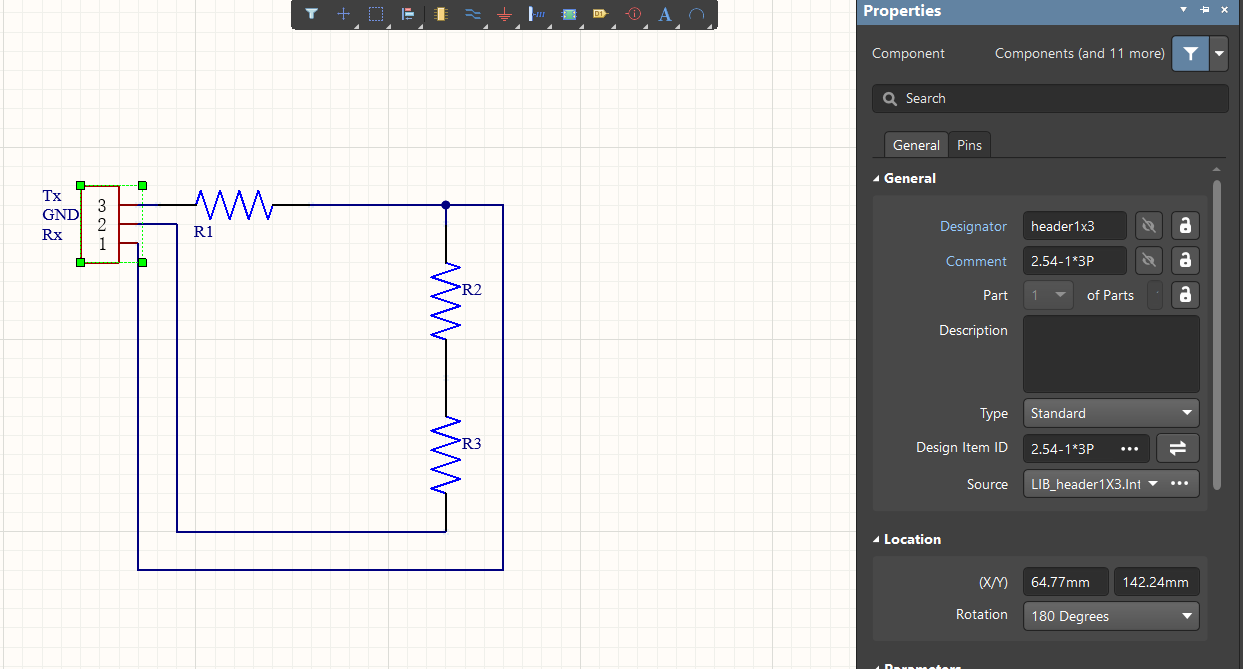Click the GND pin label
Viewport: 1243px width, 669px height.
tap(60, 214)
